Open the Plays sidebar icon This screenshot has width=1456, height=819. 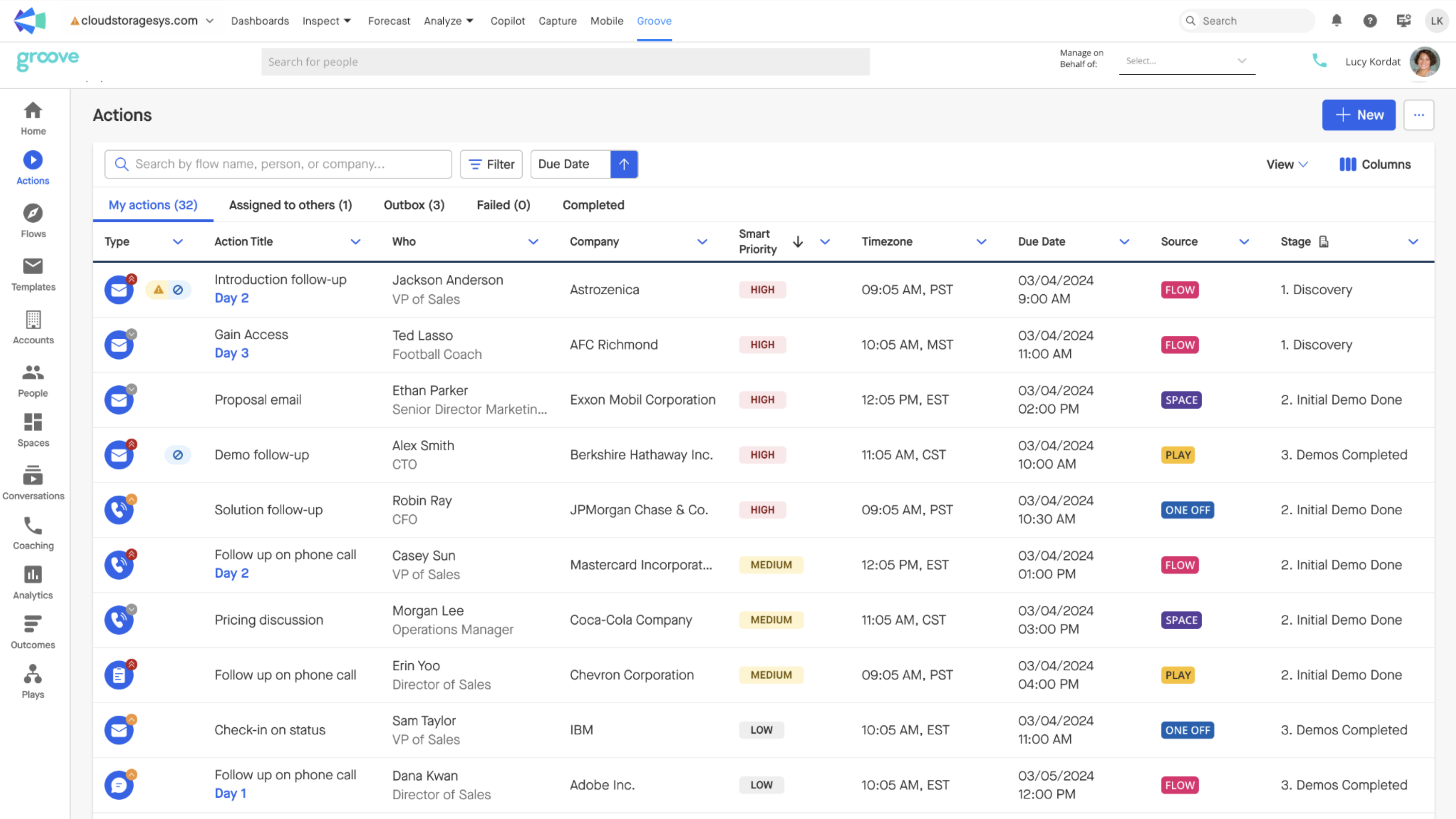point(33,682)
